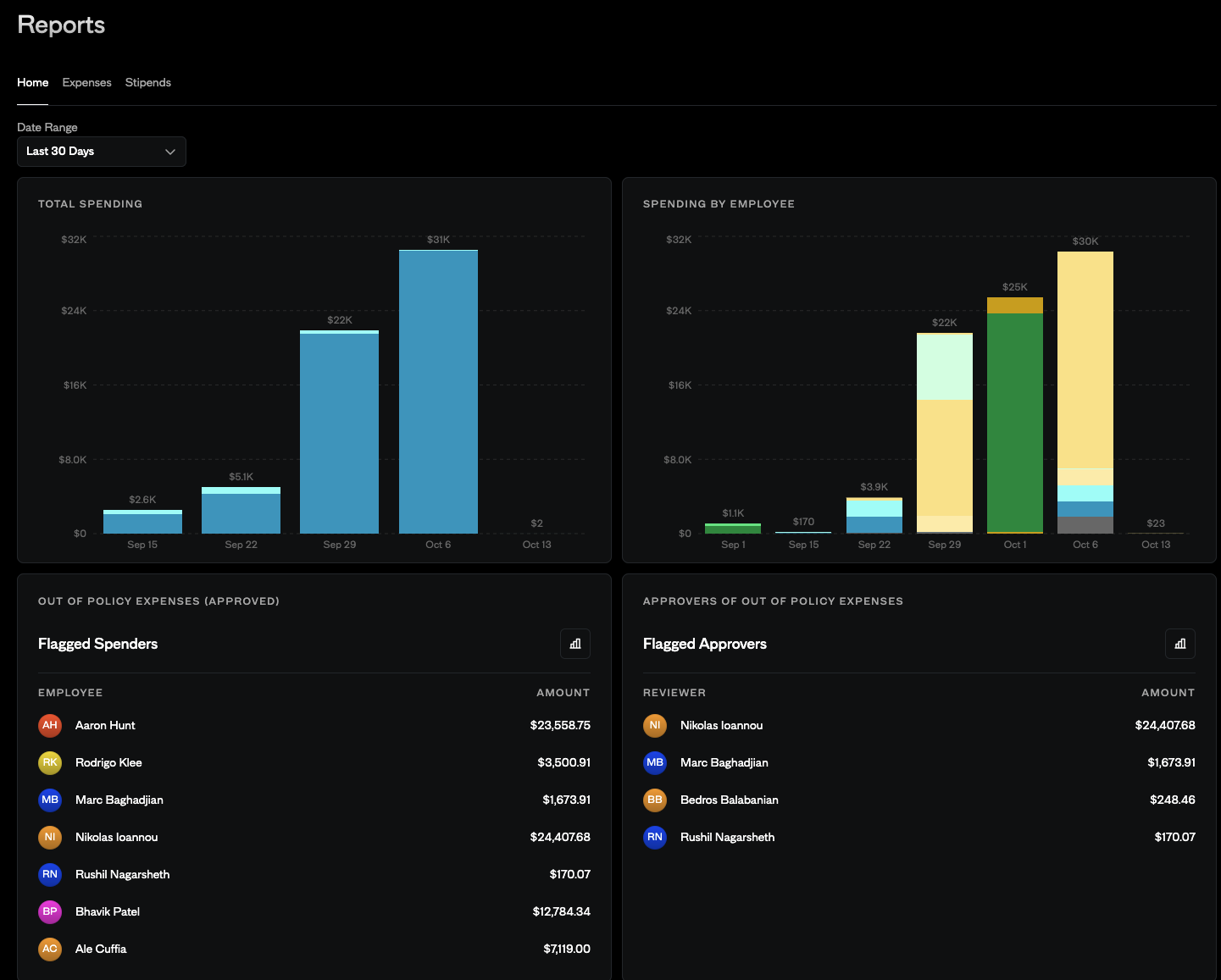Select the green Oct 1 employee bar
This screenshot has height=980, width=1221.
pyautogui.click(x=1014, y=422)
